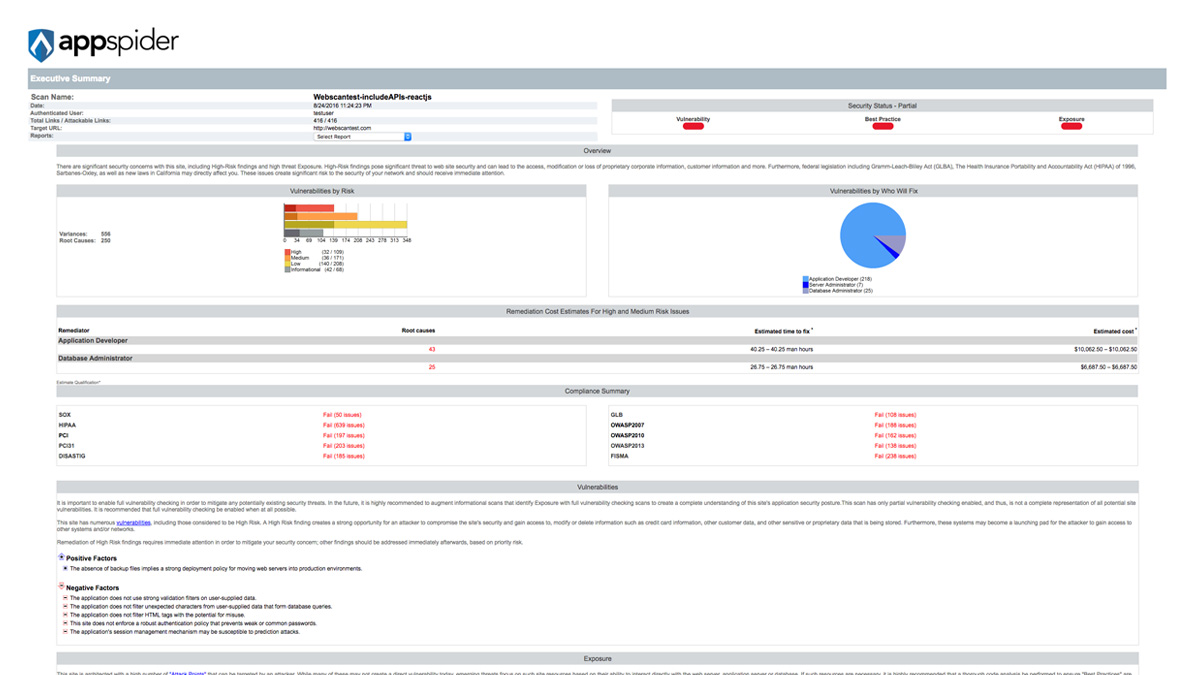Click Database Administrator root causes count 25
Image resolution: width=1200 pixels, height=675 pixels.
tap(432, 367)
